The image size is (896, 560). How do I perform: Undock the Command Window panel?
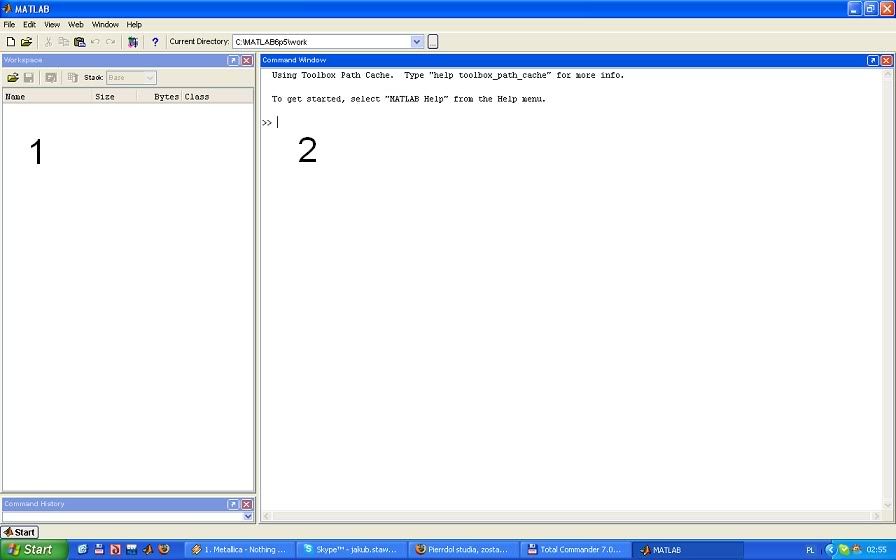coord(873,60)
